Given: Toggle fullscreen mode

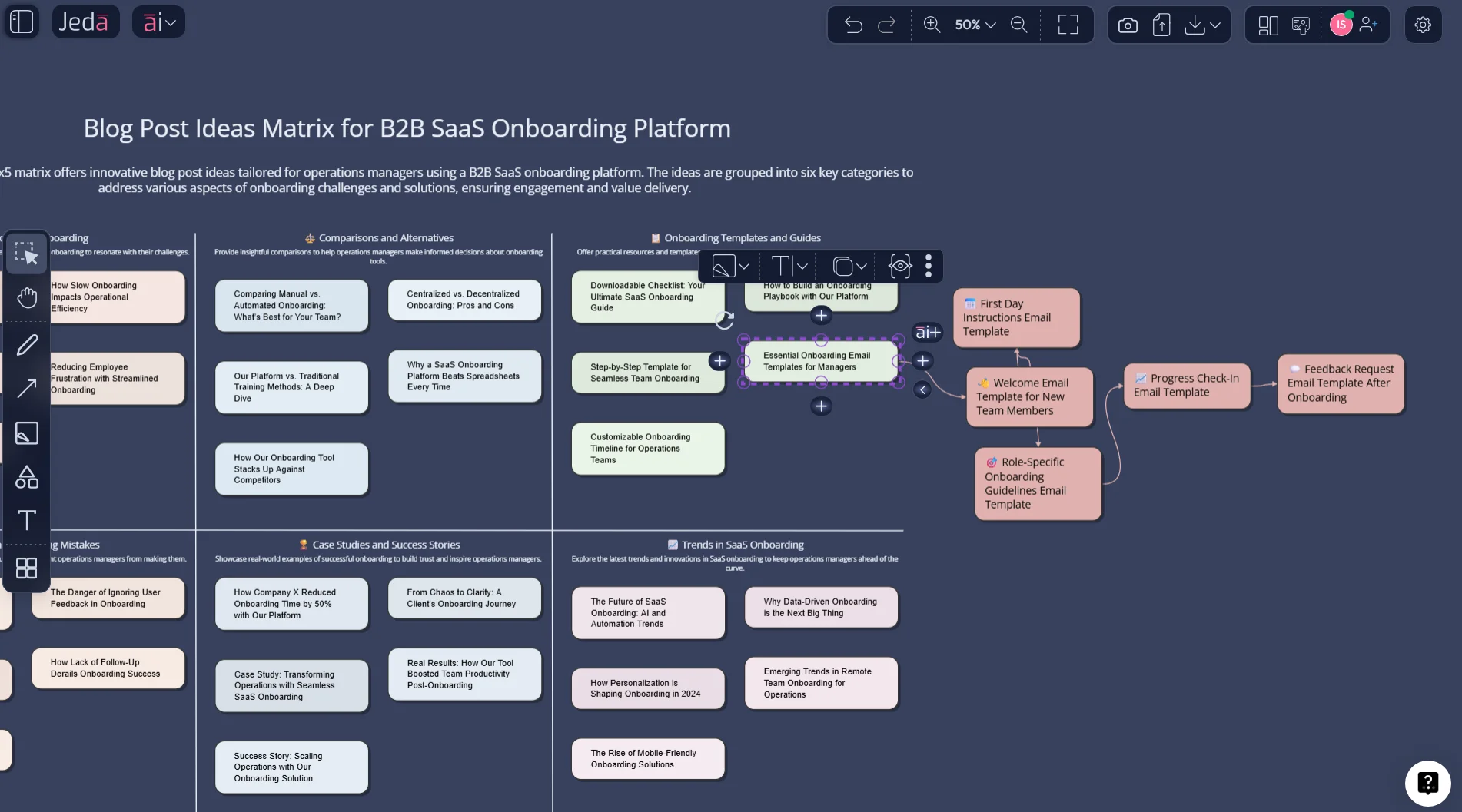Looking at the screenshot, I should point(1068,25).
